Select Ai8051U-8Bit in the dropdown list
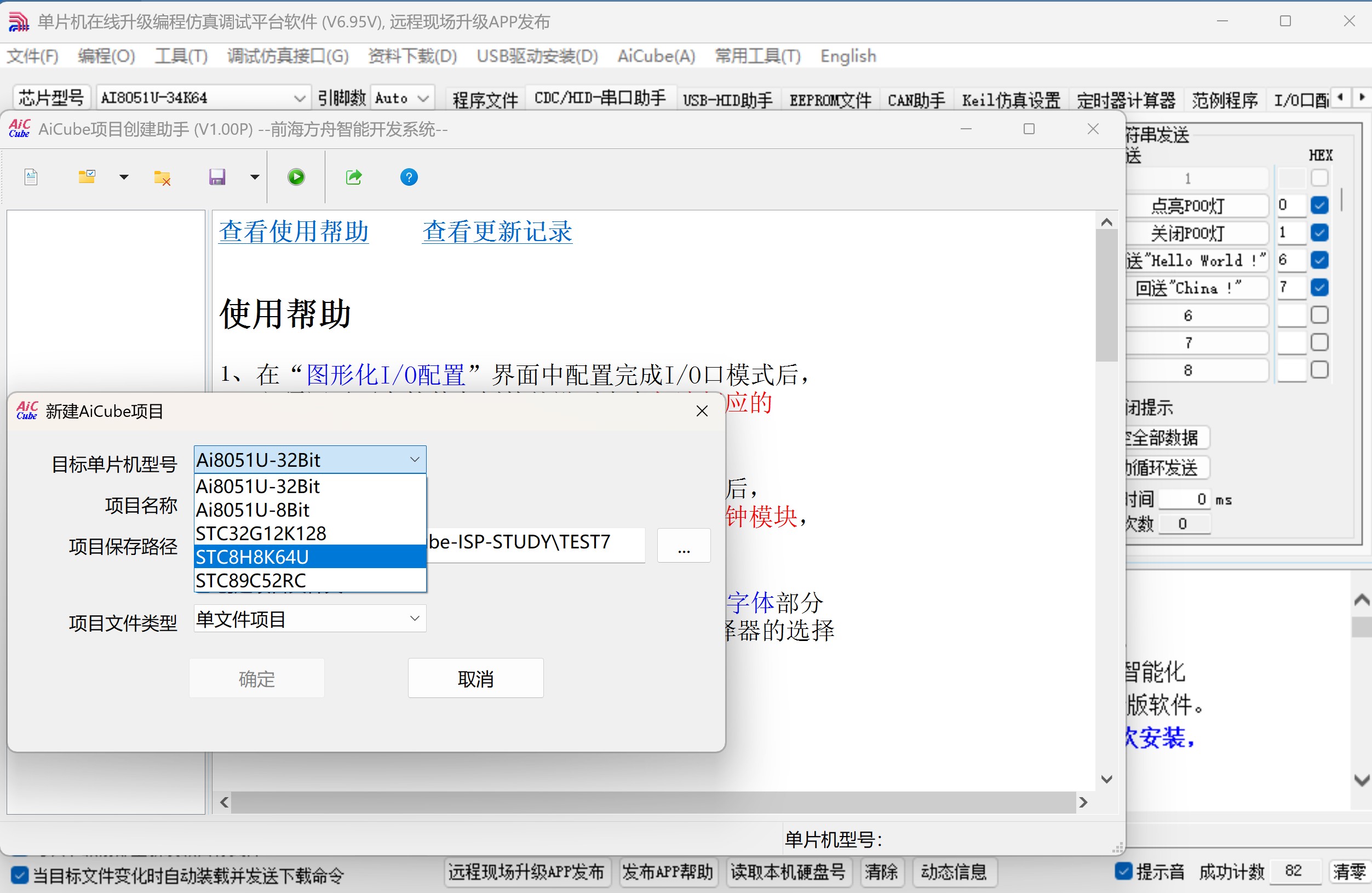The width and height of the screenshot is (1372, 893). 310,510
